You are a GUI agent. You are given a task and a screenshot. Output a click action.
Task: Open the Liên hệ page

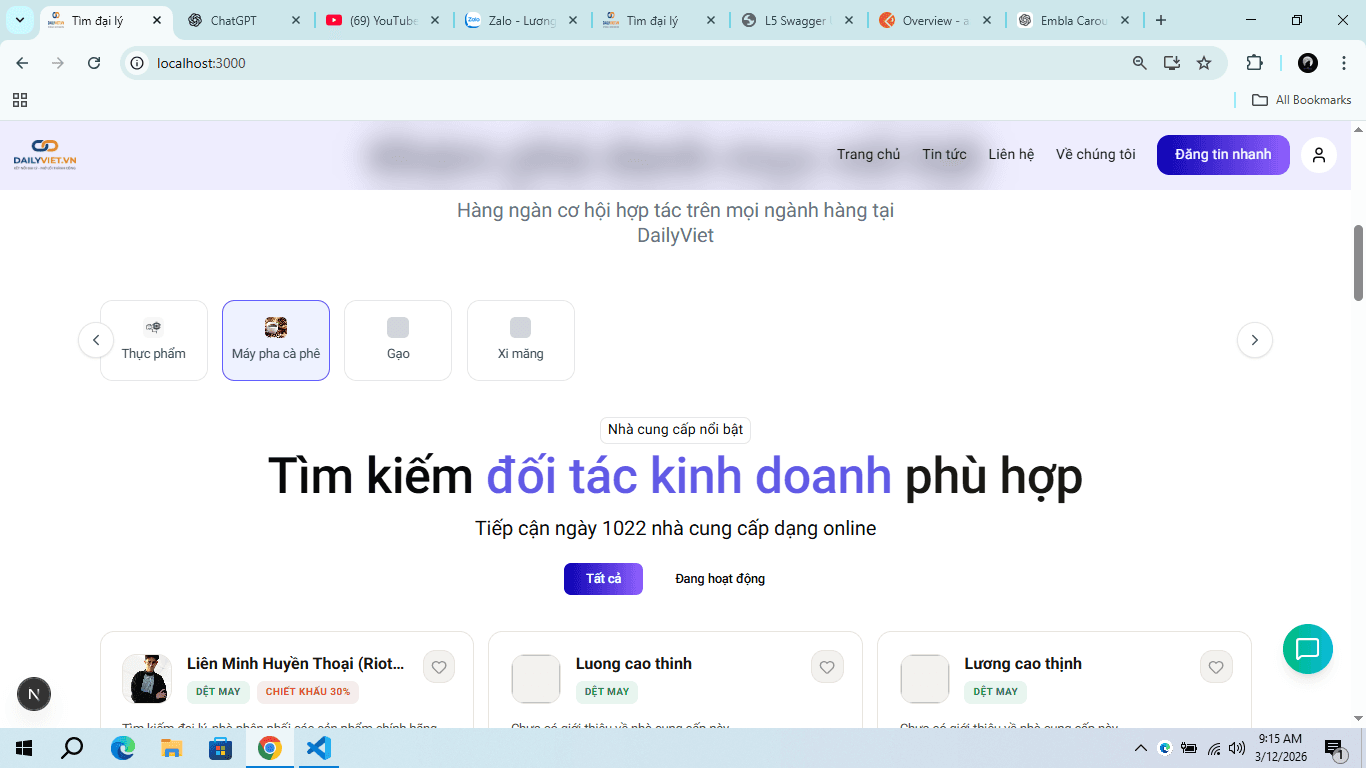pyautogui.click(x=1011, y=154)
